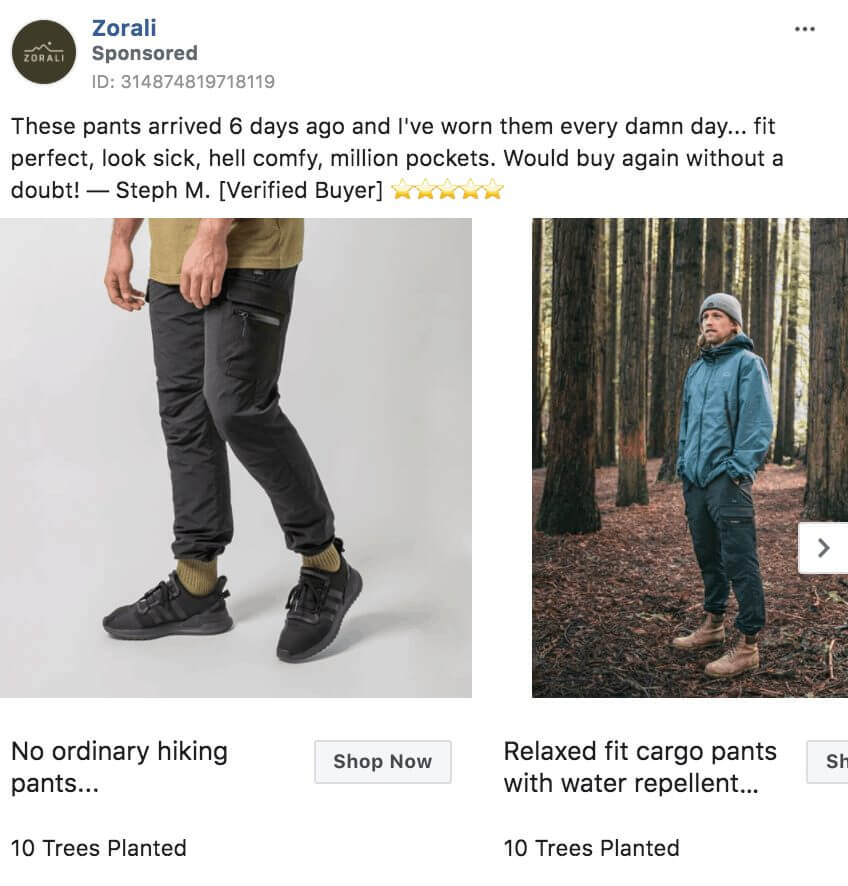This screenshot has width=848, height=886.
Task: Click the Zorali round logo avatar
Action: (x=43, y=52)
